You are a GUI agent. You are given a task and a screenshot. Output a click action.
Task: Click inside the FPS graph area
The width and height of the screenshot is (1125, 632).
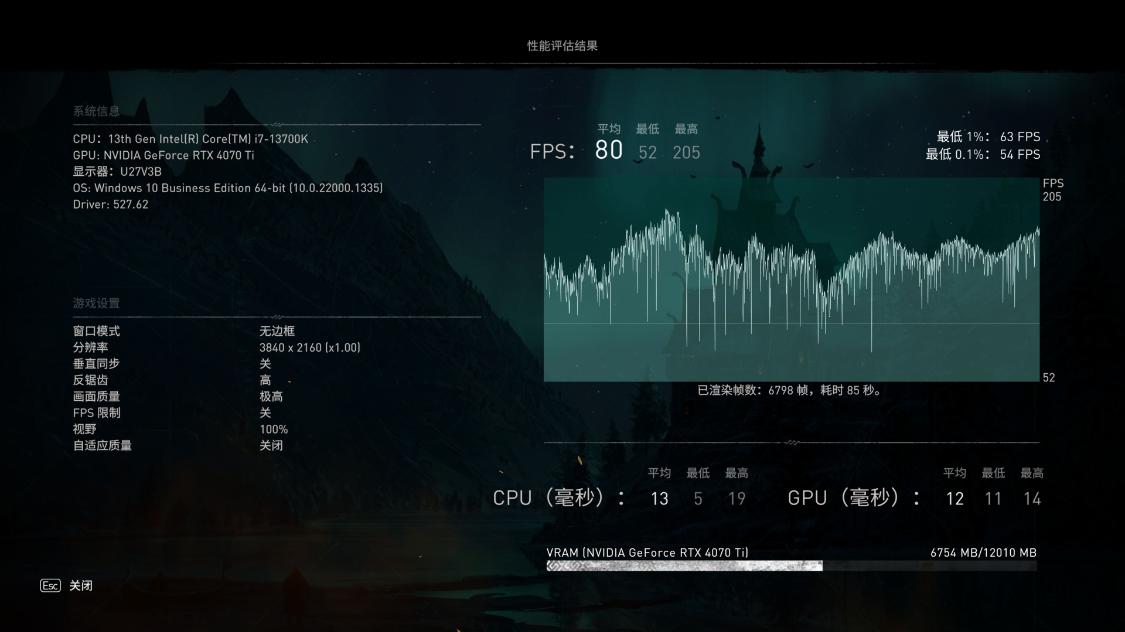point(790,280)
